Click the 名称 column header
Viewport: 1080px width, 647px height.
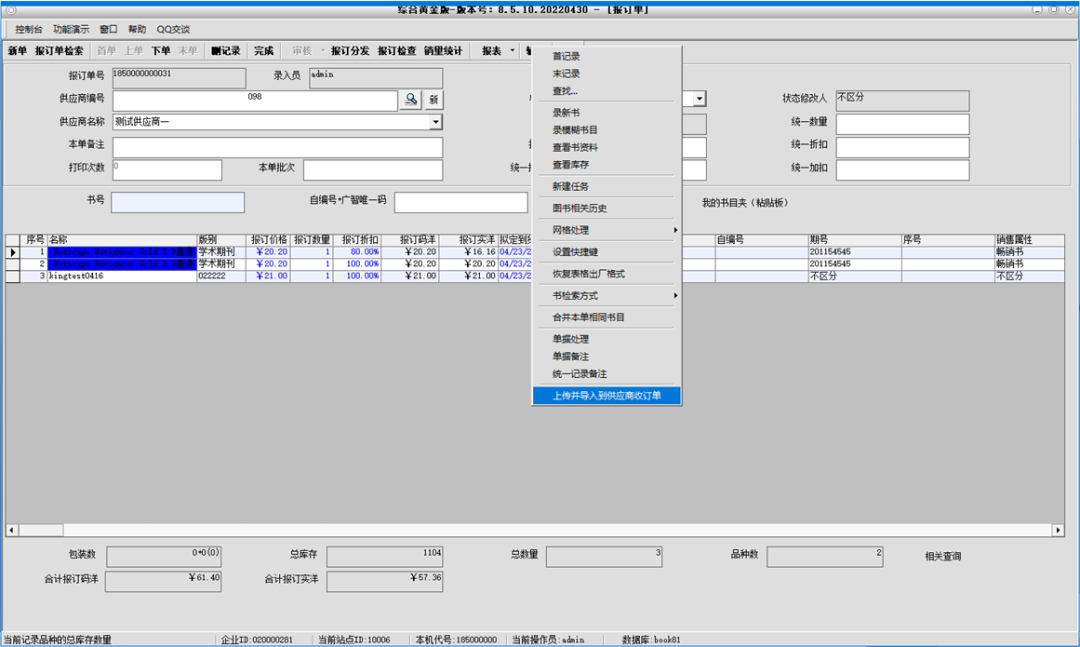tap(122, 240)
